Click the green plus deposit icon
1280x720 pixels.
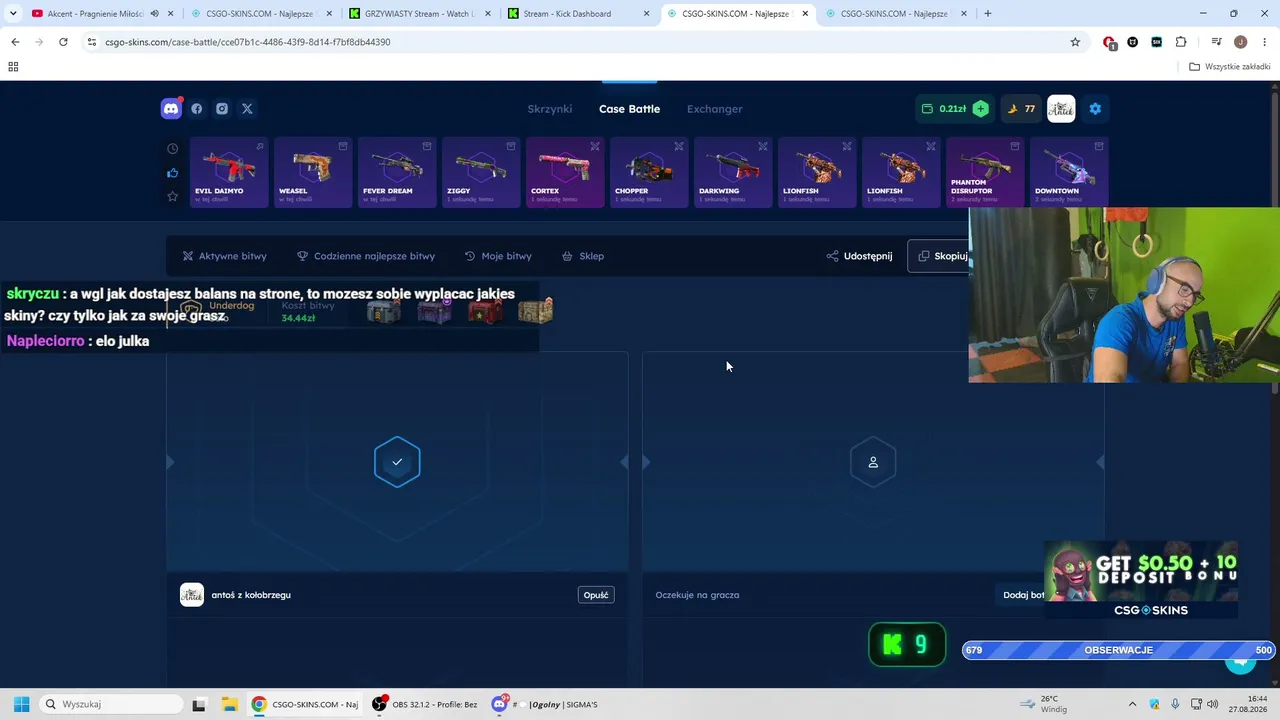(980, 109)
